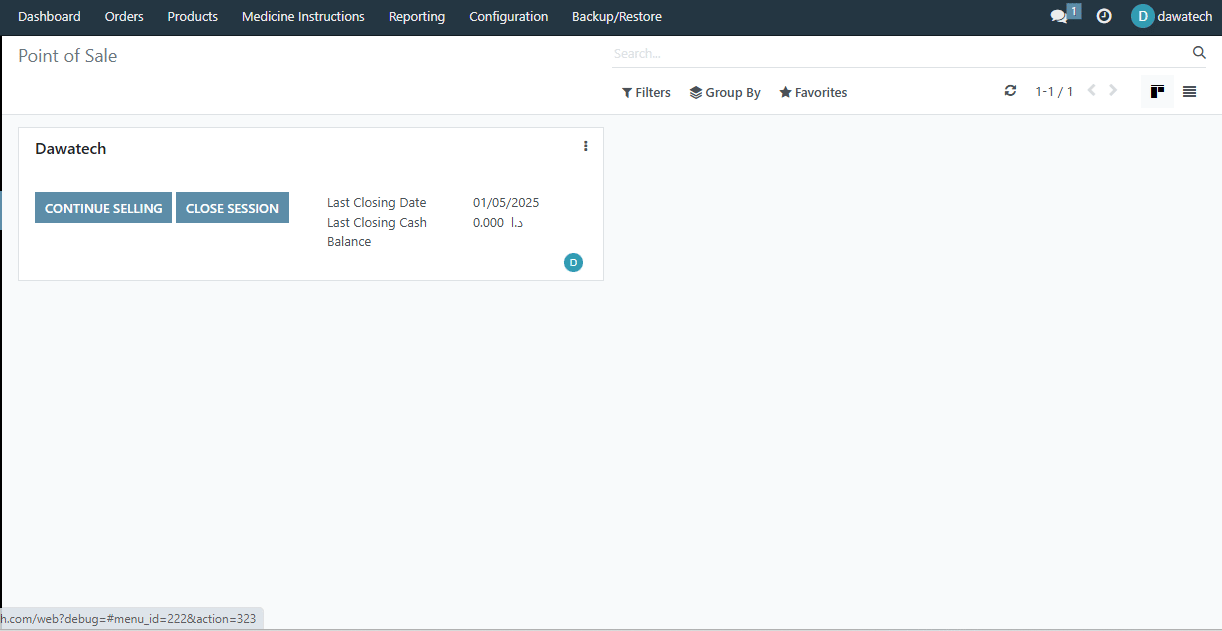This screenshot has width=1222, height=631.
Task: Go to previous page arrow
Action: (x=1091, y=91)
